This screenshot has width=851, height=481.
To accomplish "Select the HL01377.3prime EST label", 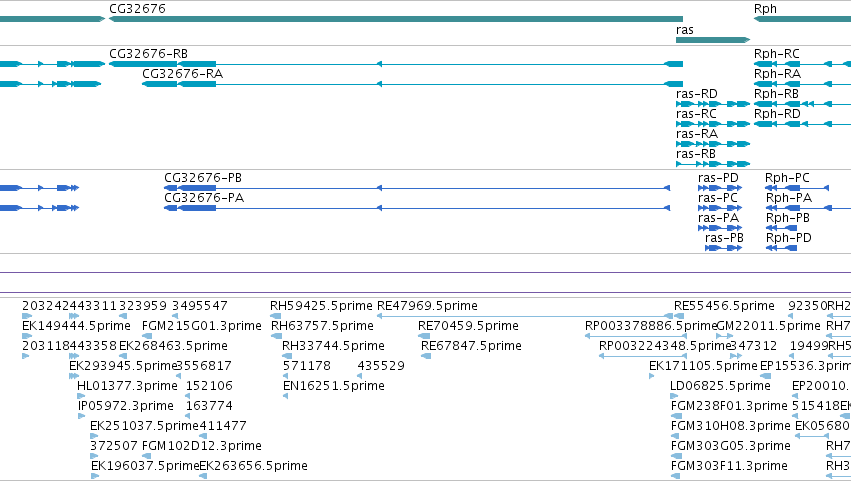I will tap(127, 387).
